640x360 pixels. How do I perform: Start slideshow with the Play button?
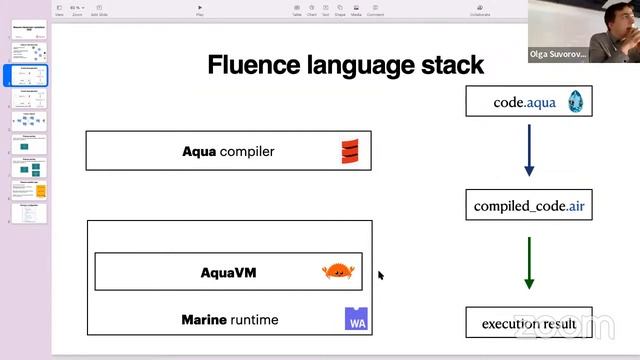[200, 10]
